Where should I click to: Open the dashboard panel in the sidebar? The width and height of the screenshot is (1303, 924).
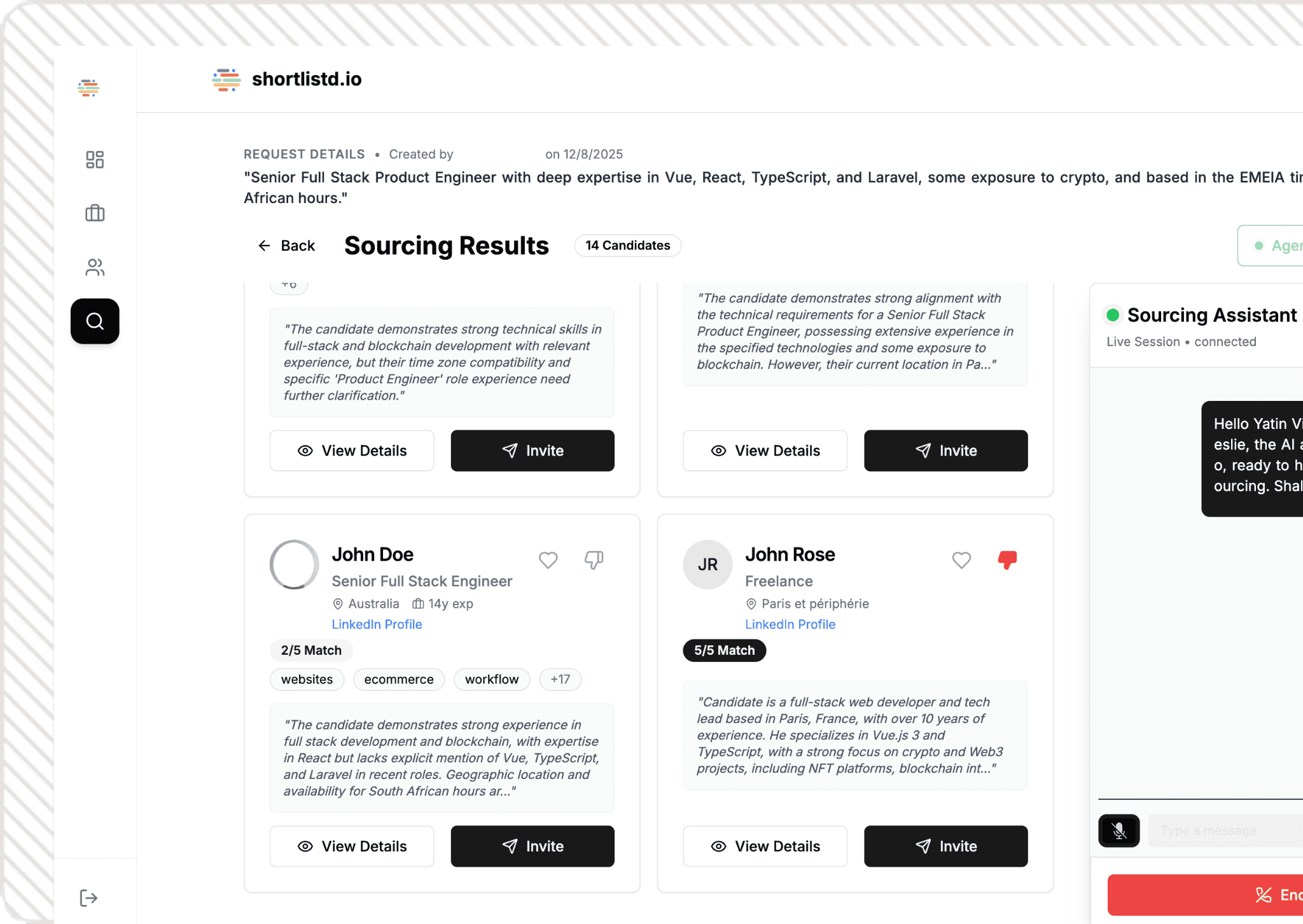point(94,160)
